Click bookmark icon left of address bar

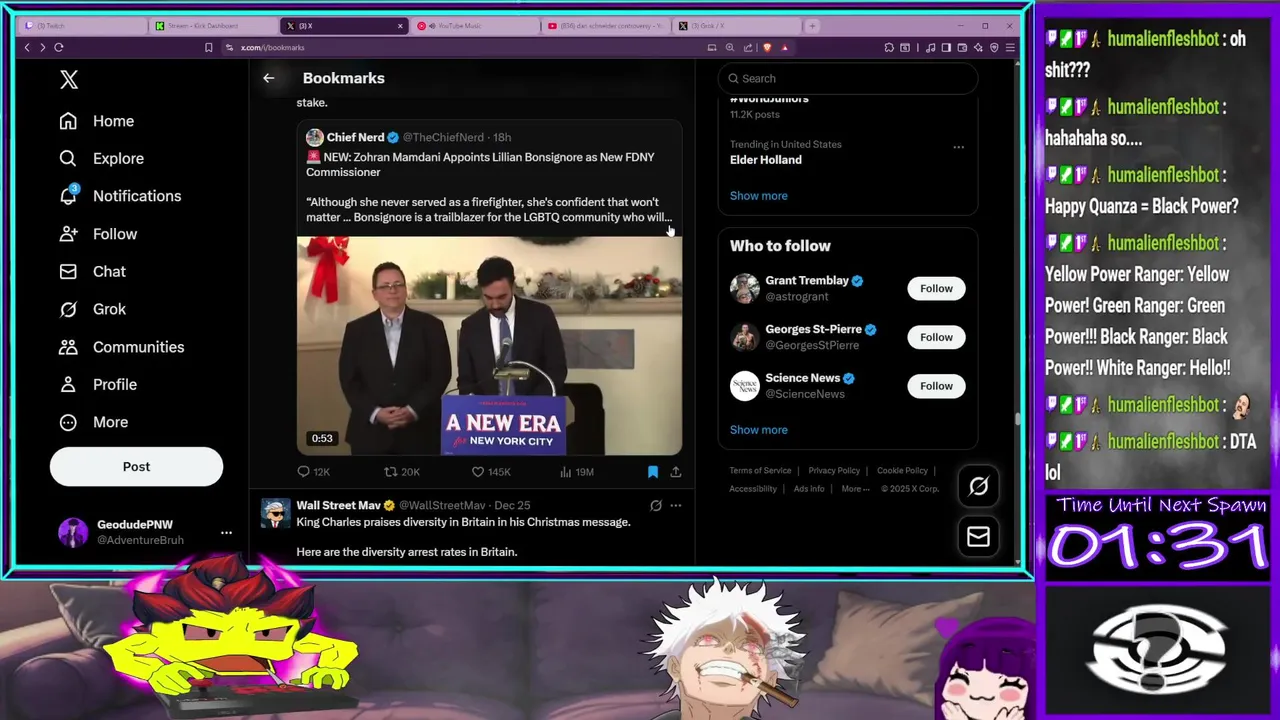[x=208, y=47]
